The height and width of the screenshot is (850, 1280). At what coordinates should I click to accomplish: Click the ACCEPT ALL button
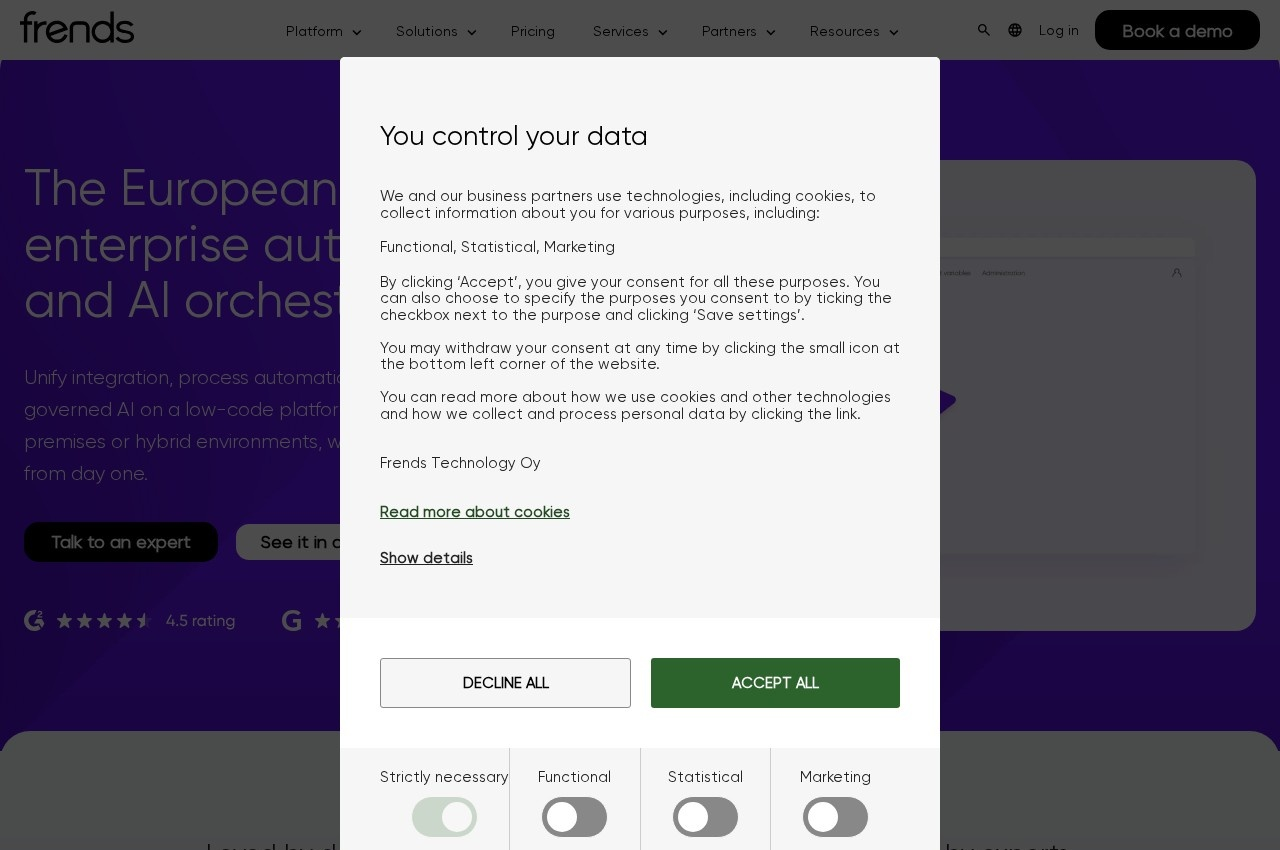point(775,683)
